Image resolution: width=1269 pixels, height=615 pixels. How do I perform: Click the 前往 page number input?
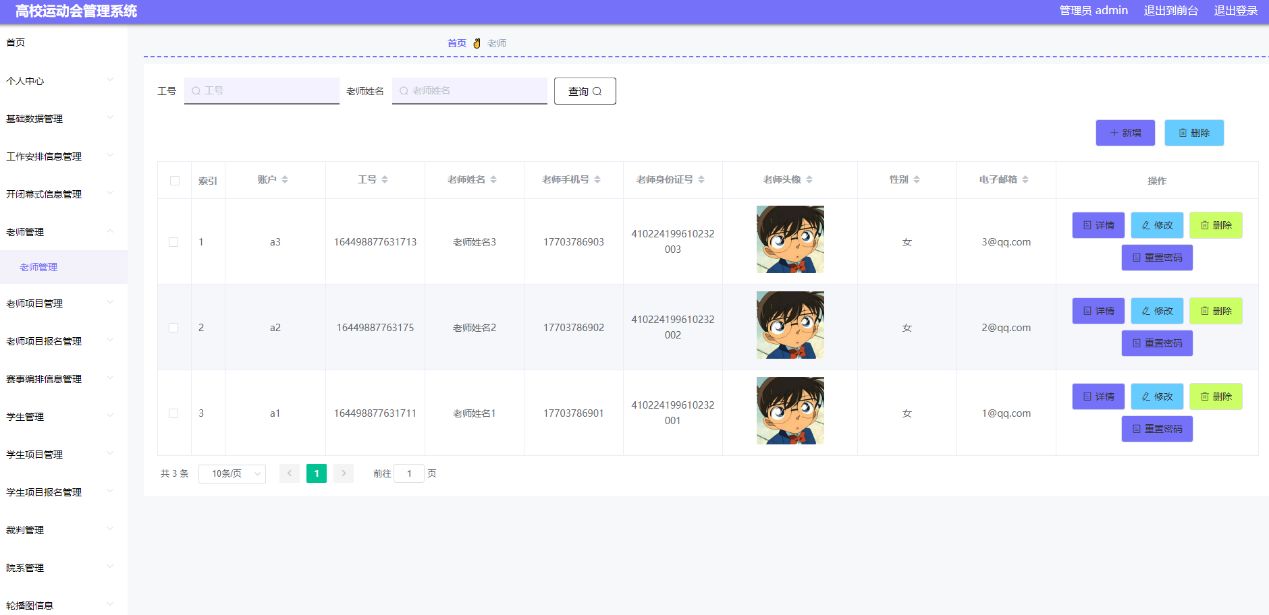point(409,473)
